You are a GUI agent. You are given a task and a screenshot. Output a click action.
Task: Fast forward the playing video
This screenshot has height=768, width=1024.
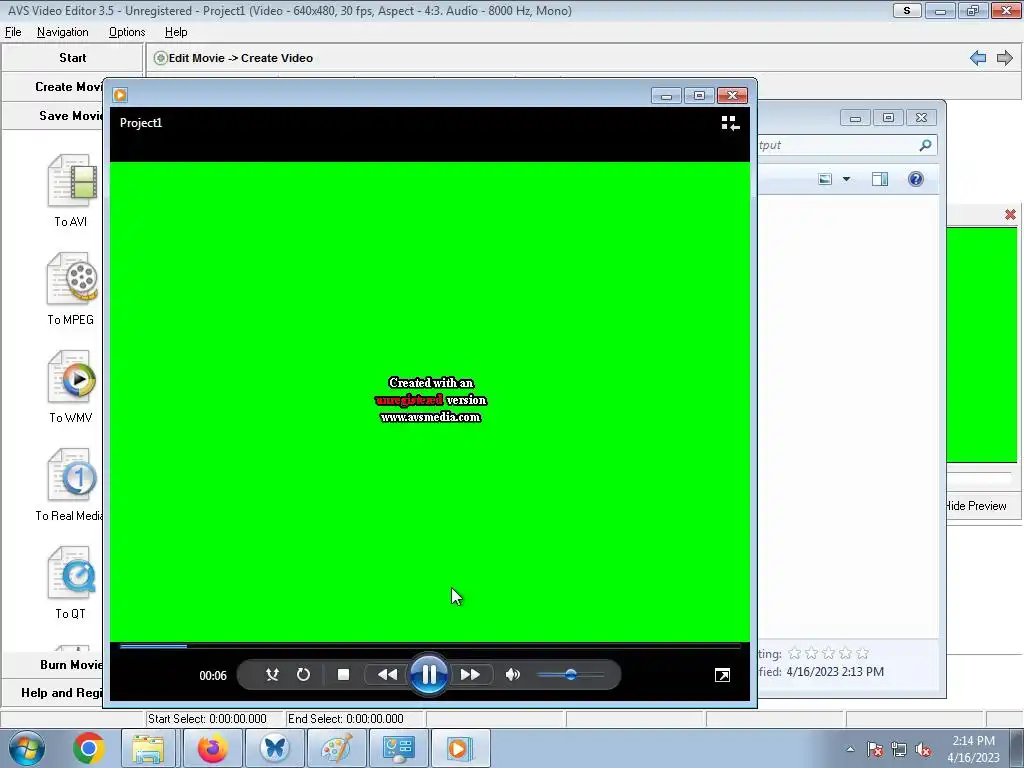pyautogui.click(x=470, y=675)
